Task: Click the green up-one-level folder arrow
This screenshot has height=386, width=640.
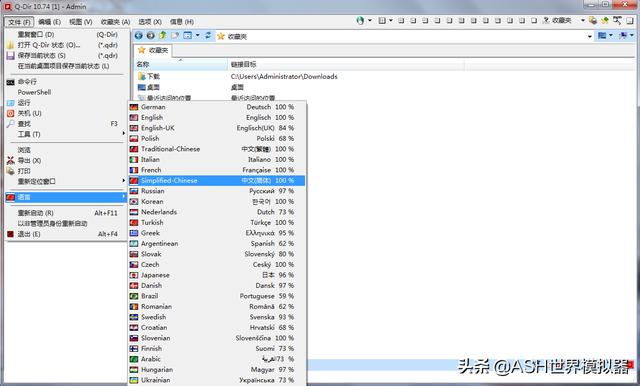Action: [163, 35]
